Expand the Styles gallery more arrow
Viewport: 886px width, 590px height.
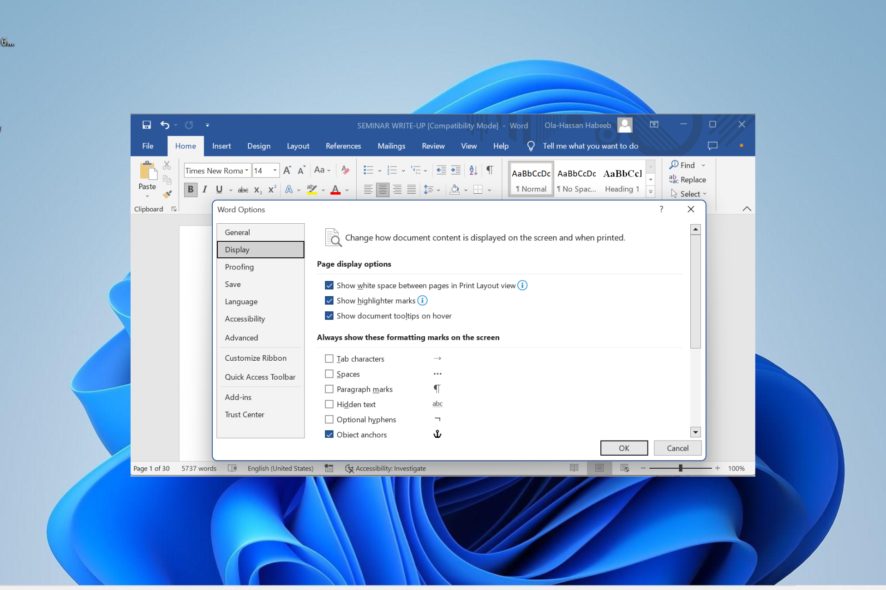[651, 192]
